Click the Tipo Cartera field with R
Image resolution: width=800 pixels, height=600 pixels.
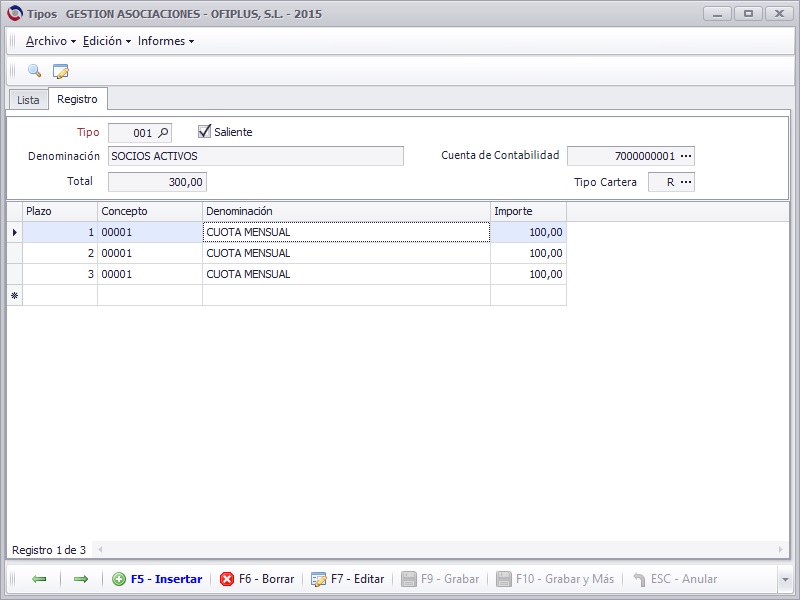click(671, 182)
